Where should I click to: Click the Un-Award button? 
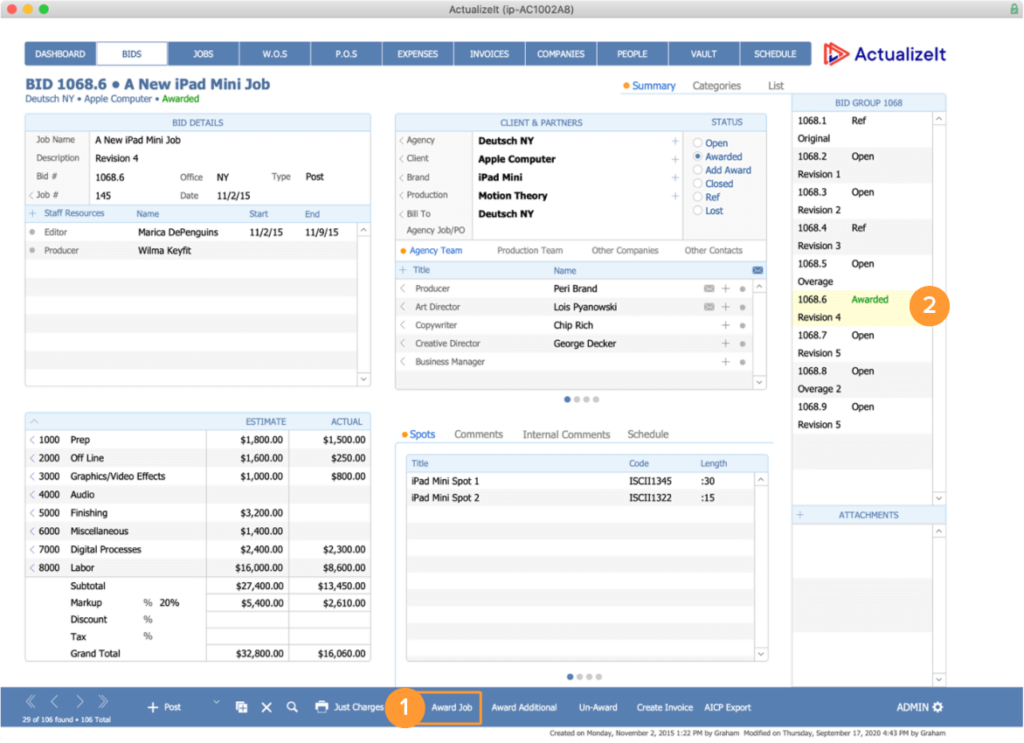598,708
